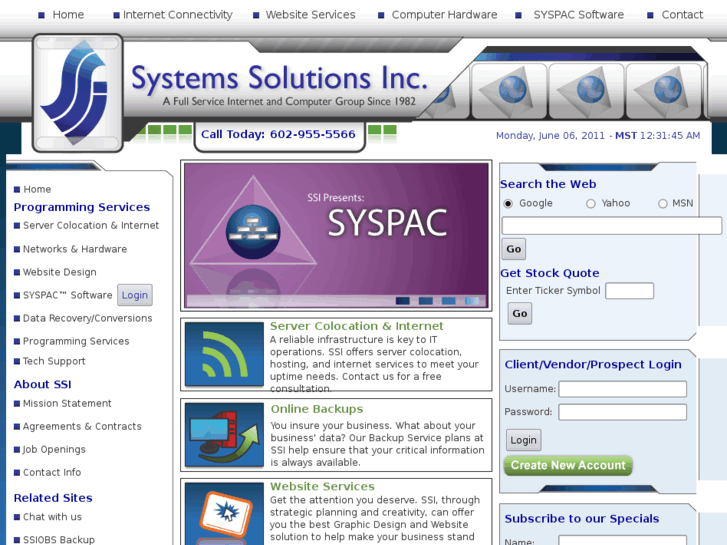Open Networks & Hardware sidebar link
The image size is (727, 545).
coord(75,249)
